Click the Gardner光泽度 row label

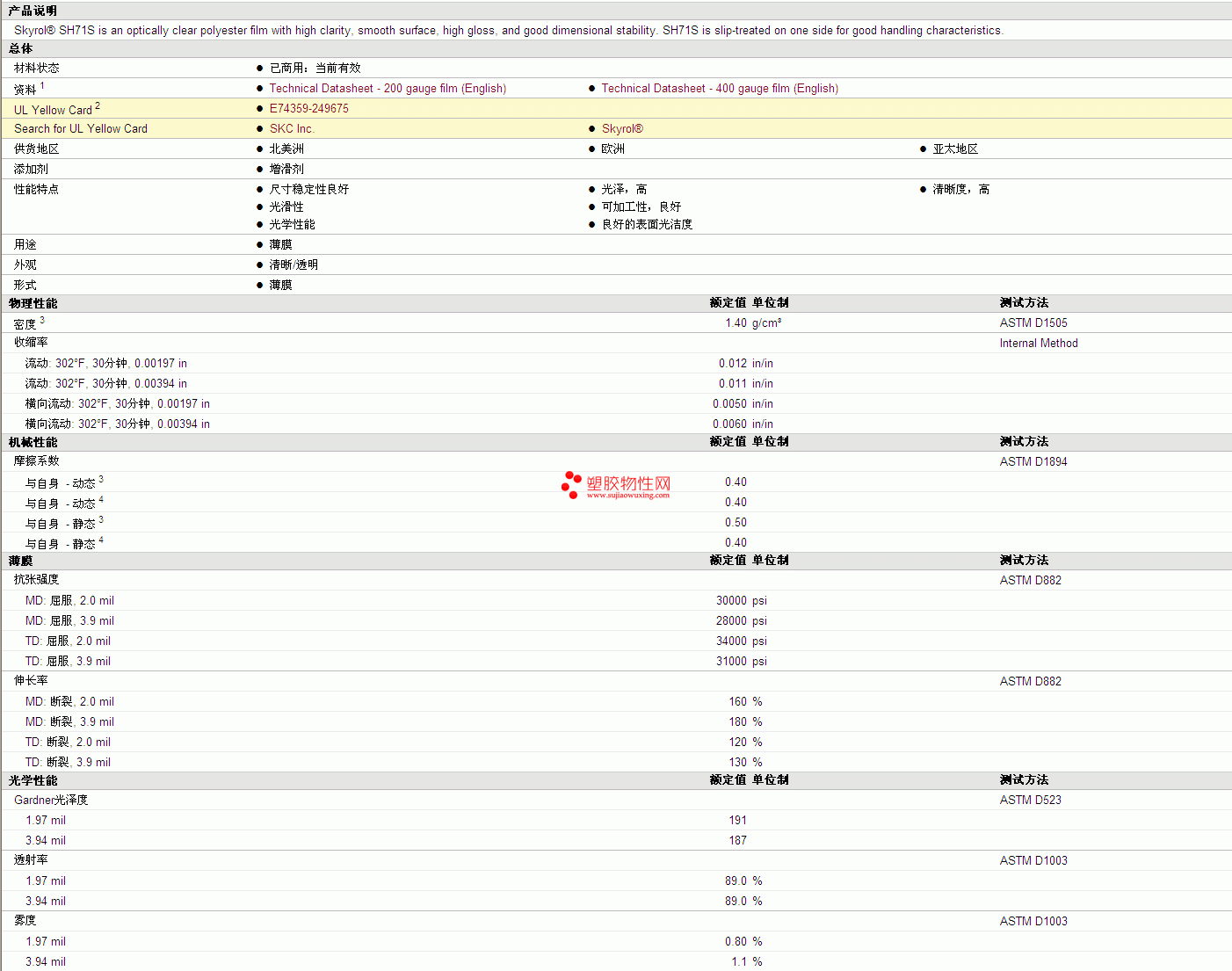pyautogui.click(x=51, y=800)
